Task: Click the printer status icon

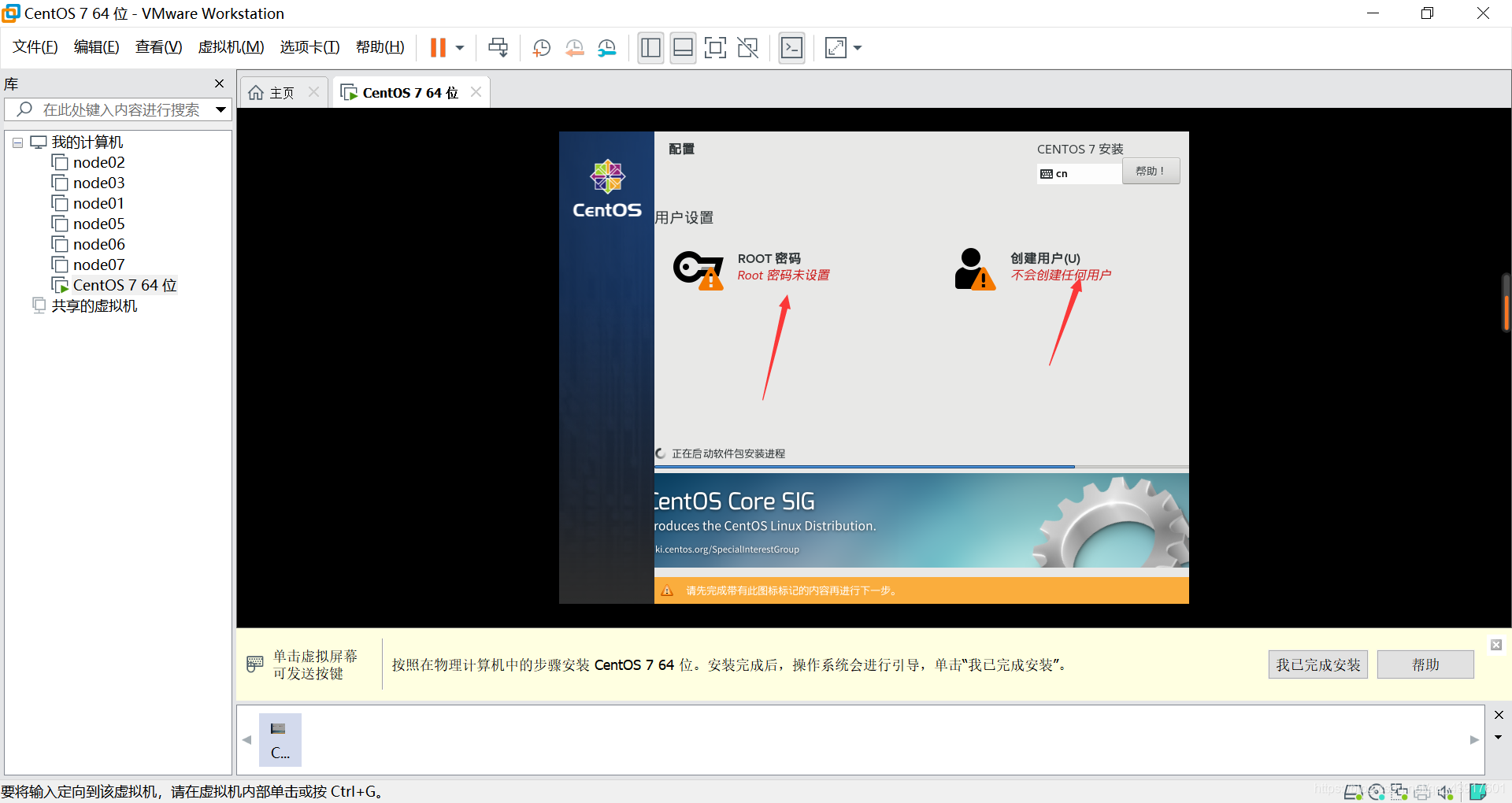Action: pos(1422,792)
